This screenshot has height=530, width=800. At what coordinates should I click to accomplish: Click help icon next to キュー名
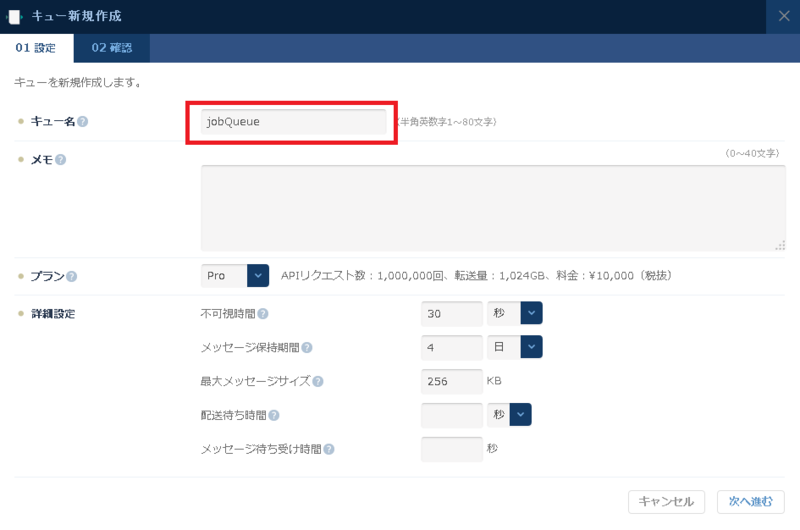[x=83, y=122]
